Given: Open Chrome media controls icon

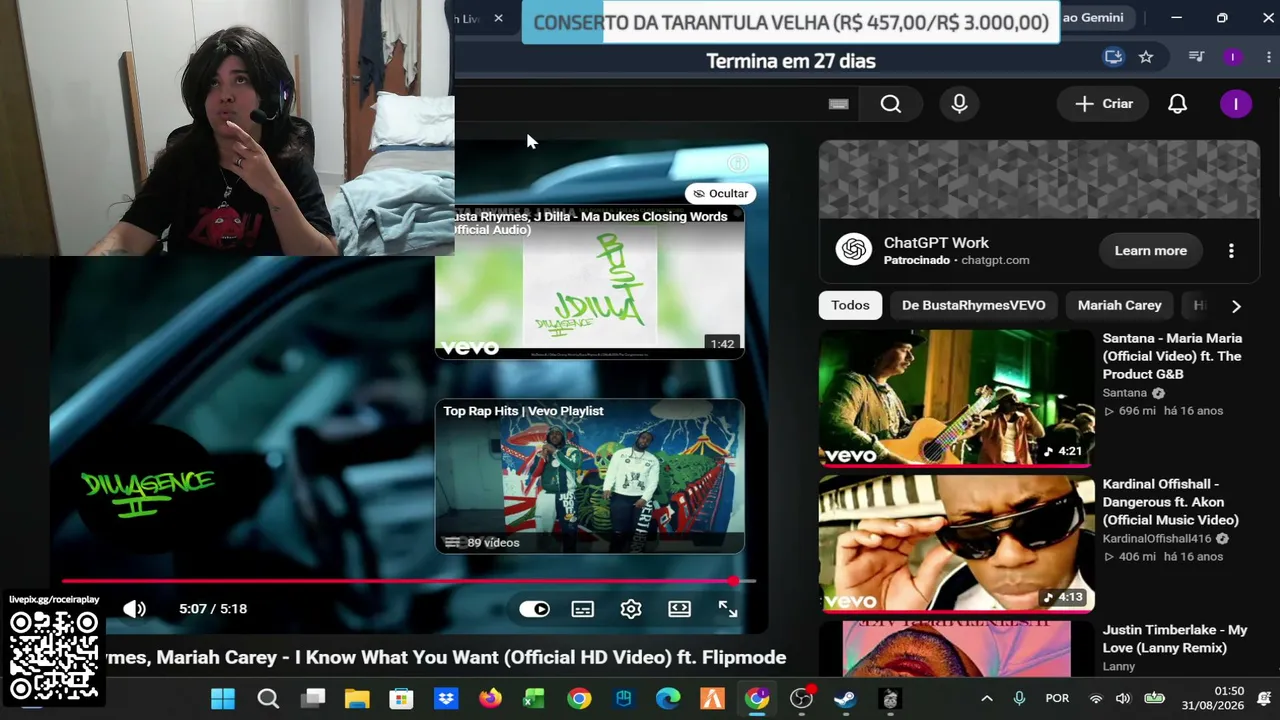Looking at the screenshot, I should [1196, 57].
